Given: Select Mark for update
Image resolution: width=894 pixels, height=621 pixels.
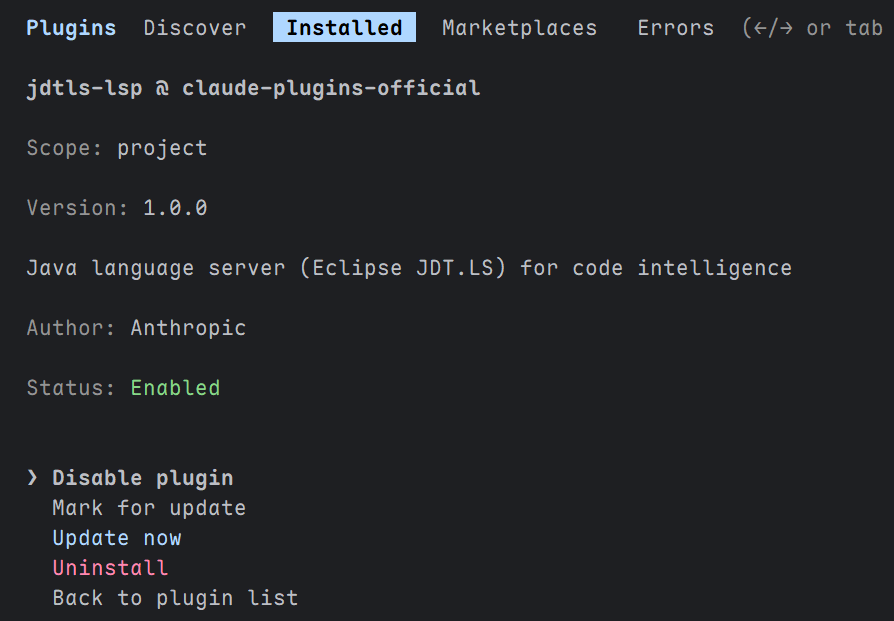Looking at the screenshot, I should (149, 508).
